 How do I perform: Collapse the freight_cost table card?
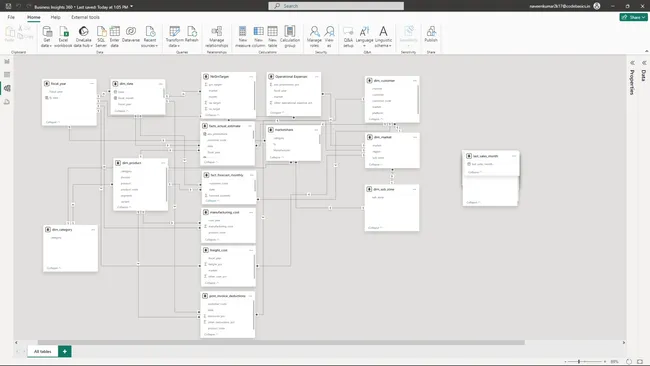(x=211, y=283)
